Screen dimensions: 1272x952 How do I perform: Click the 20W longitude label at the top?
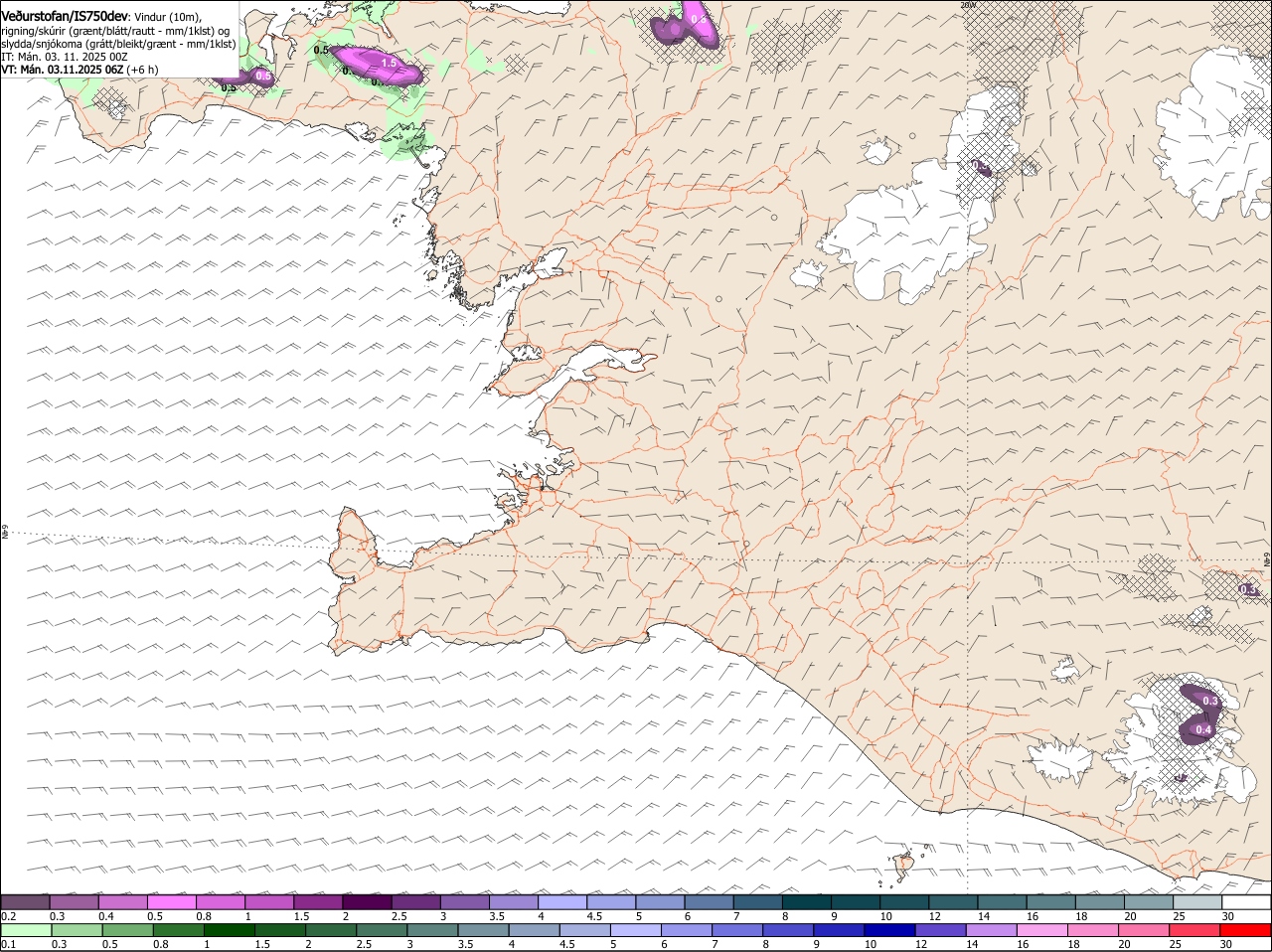[x=969, y=5]
